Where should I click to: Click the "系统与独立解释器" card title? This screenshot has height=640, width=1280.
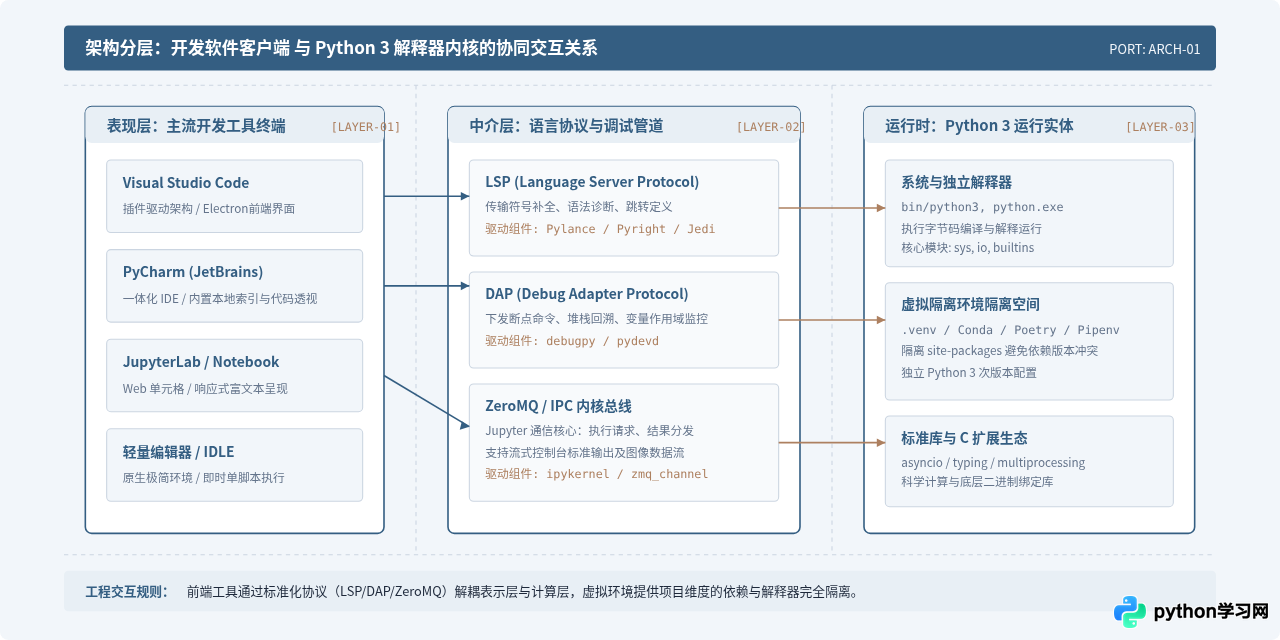click(956, 183)
